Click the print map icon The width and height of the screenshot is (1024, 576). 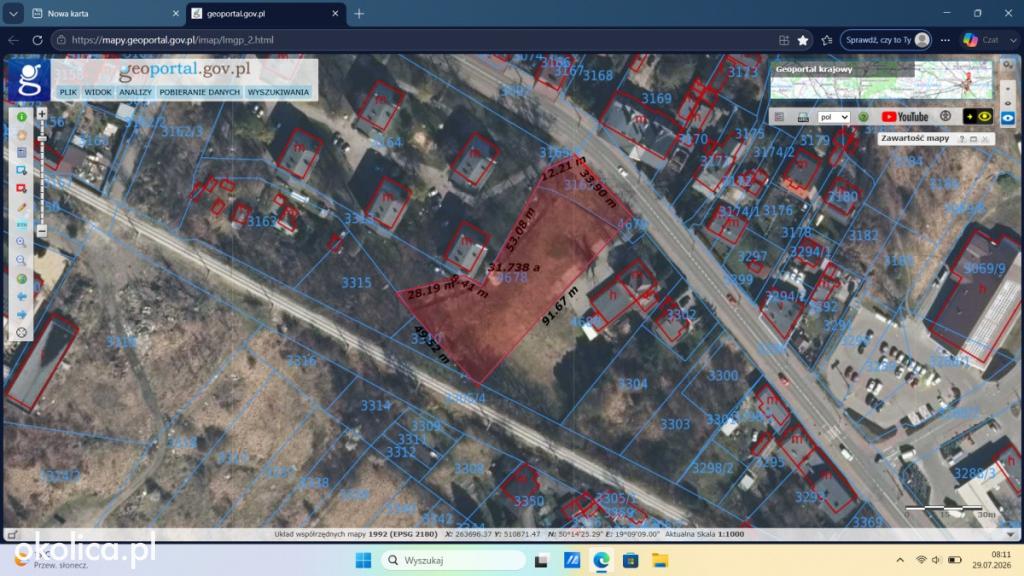803,117
